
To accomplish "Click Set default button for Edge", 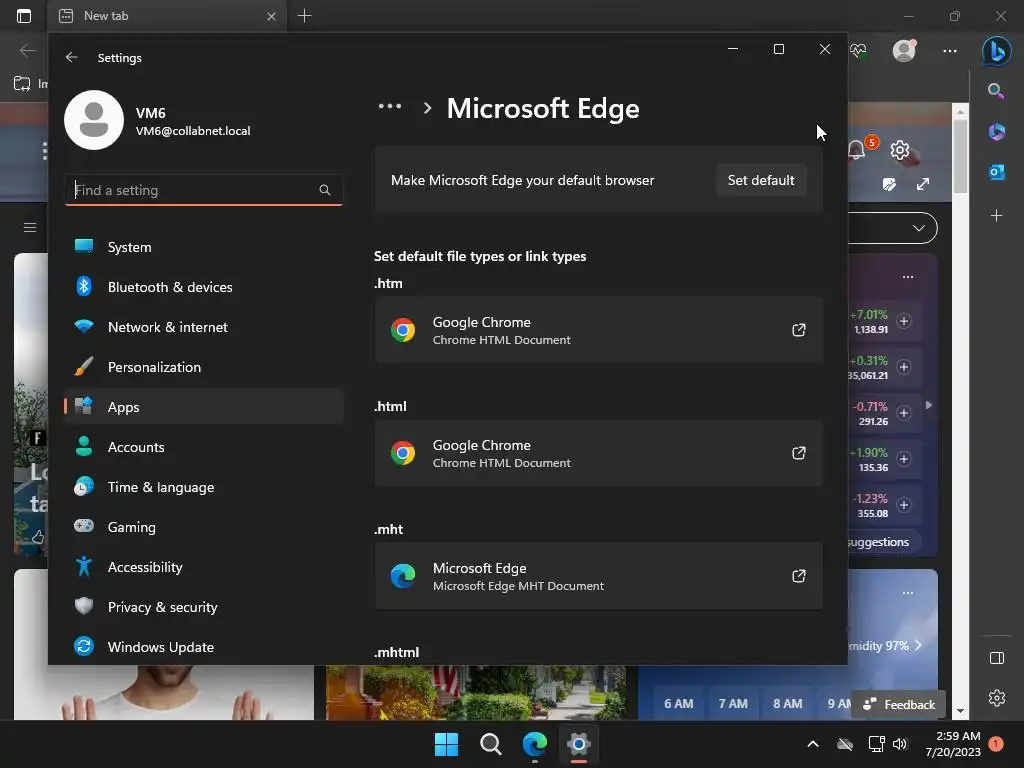I will (x=761, y=180).
